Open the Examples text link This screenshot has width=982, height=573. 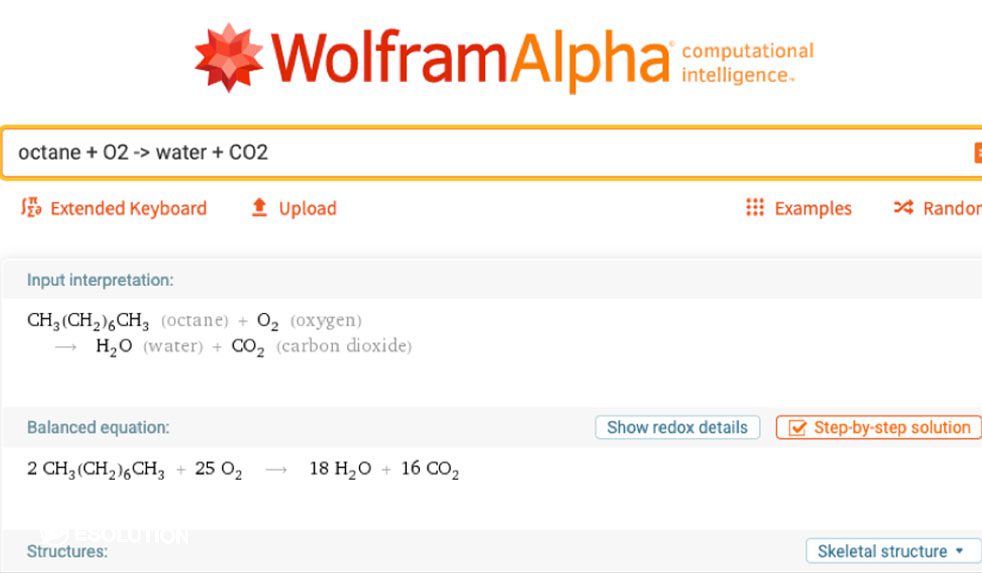813,208
